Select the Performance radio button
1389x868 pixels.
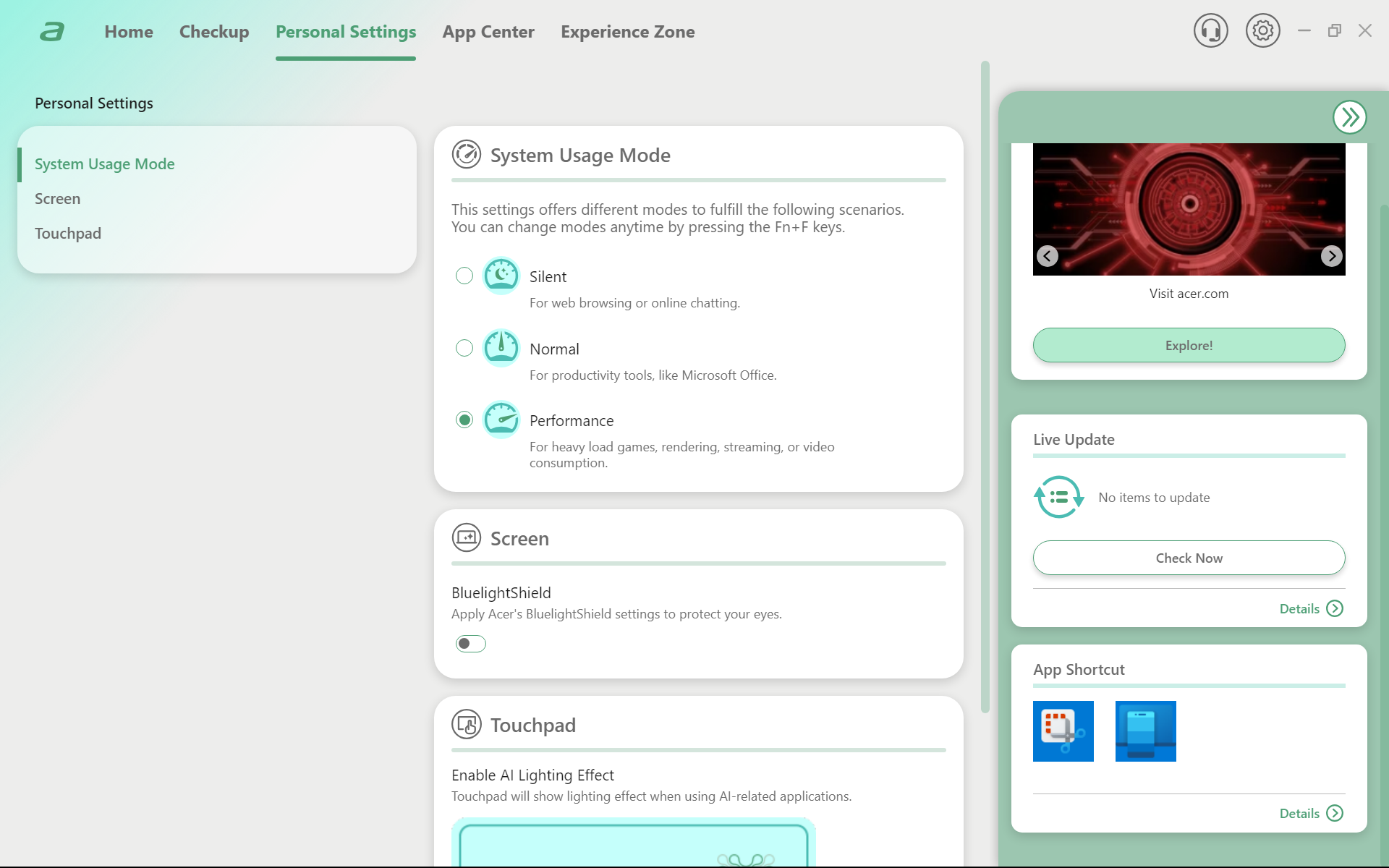[464, 420]
